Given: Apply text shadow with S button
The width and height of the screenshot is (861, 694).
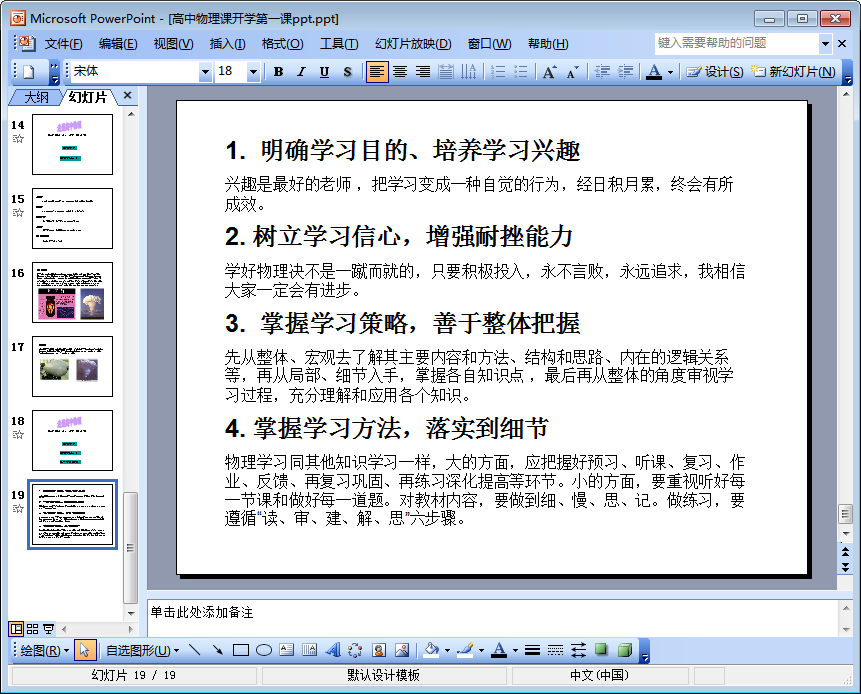Looking at the screenshot, I should coord(347,72).
